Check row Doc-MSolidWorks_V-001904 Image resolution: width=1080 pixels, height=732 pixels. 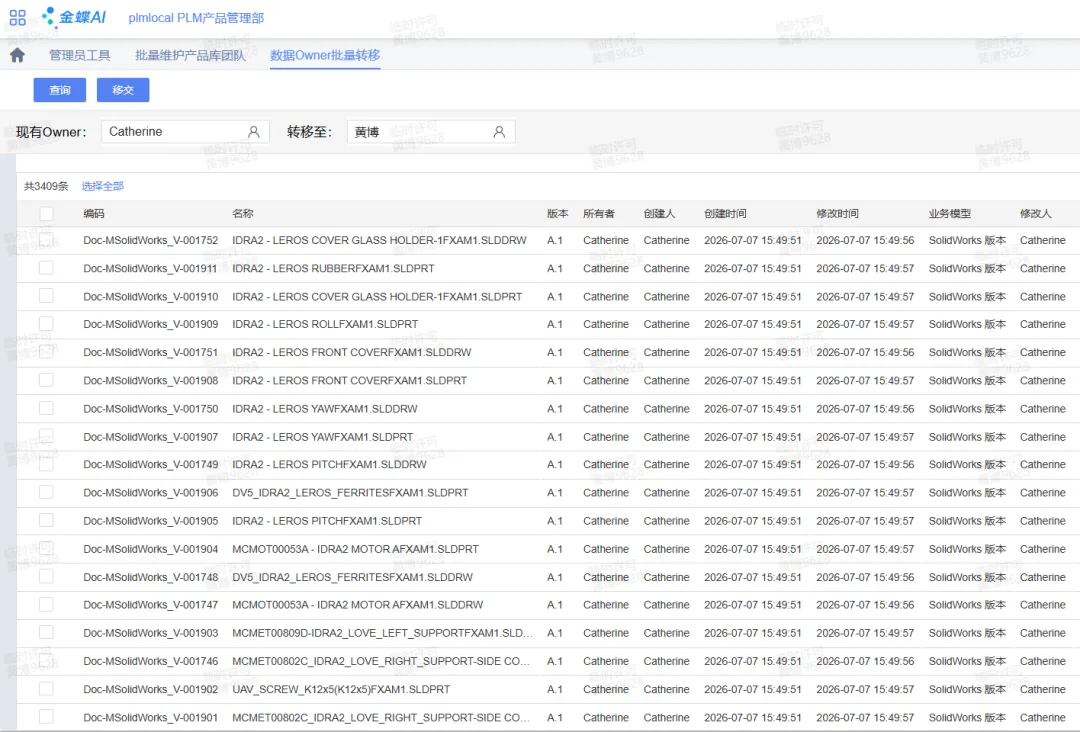46,549
